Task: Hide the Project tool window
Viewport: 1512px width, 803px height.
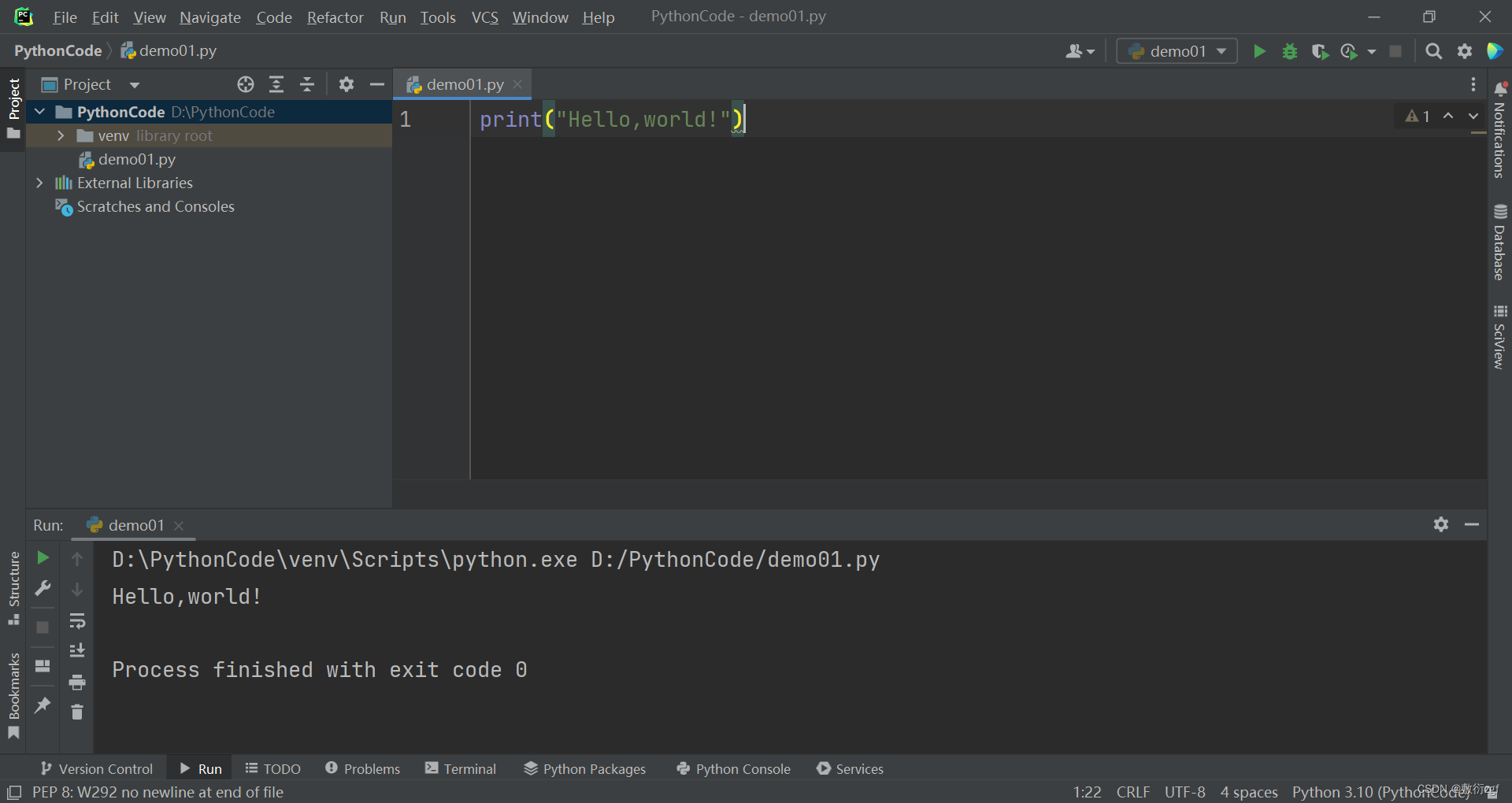Action: 377,84
